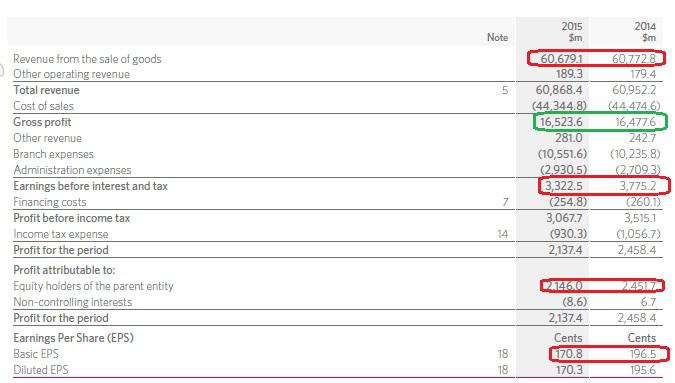Viewport: 675px width, 383px height.
Task: Click the Total revenue note number 5
Action: 505,90
